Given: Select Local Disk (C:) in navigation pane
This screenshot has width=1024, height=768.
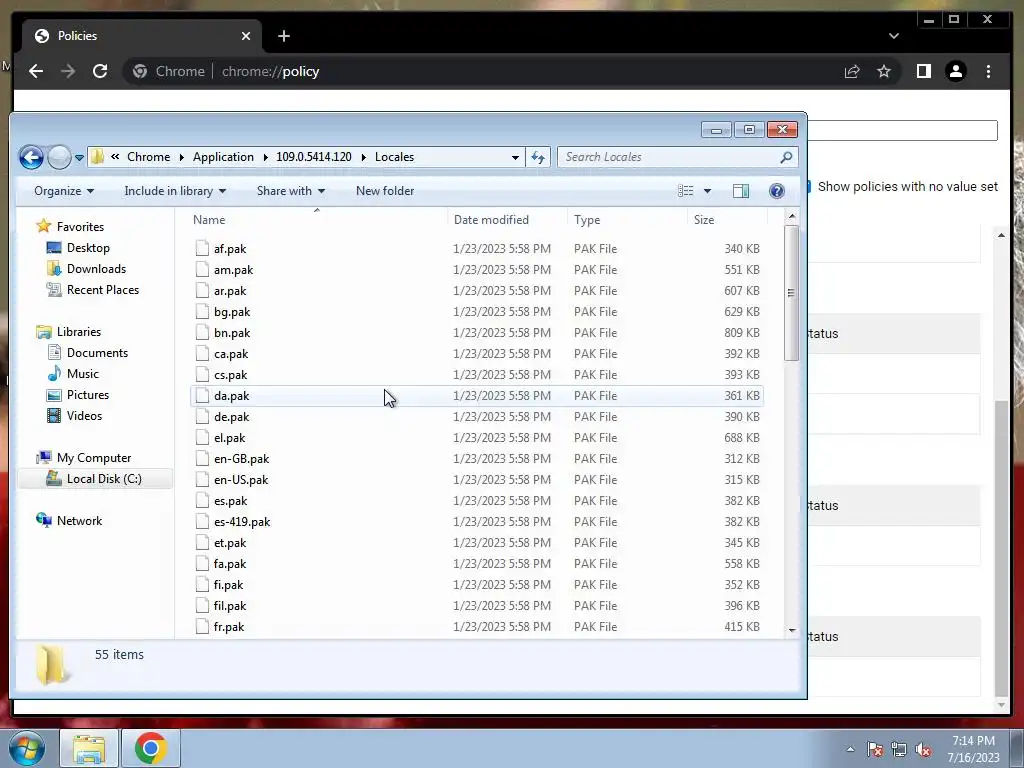Looking at the screenshot, I should point(104,479).
